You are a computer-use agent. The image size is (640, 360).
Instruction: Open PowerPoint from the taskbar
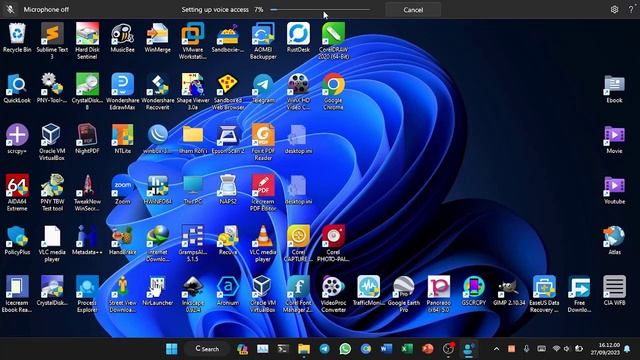(x=428, y=349)
